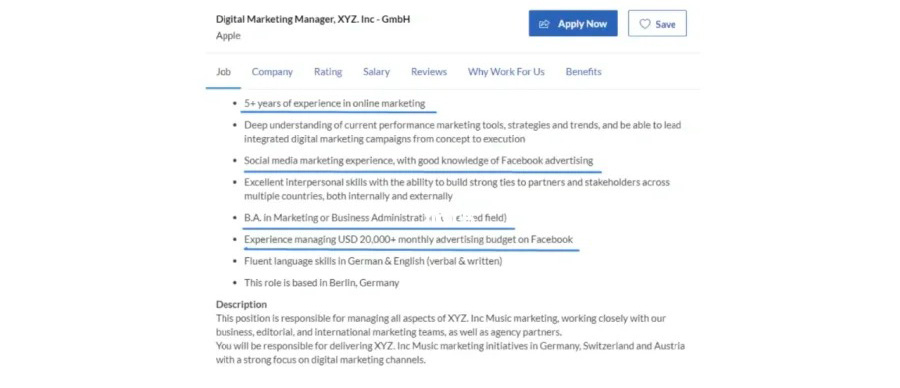Click the Apply Now button
The width and height of the screenshot is (900, 388).
[573, 24]
